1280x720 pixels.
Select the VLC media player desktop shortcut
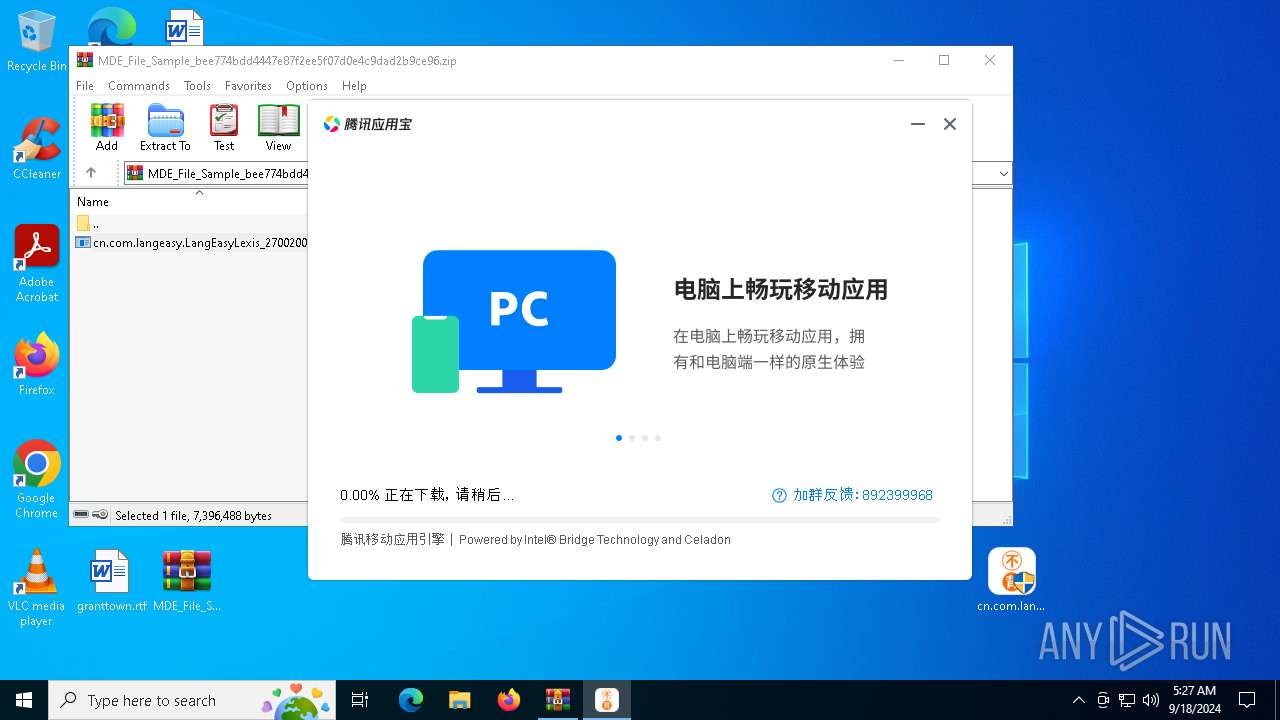pos(37,588)
